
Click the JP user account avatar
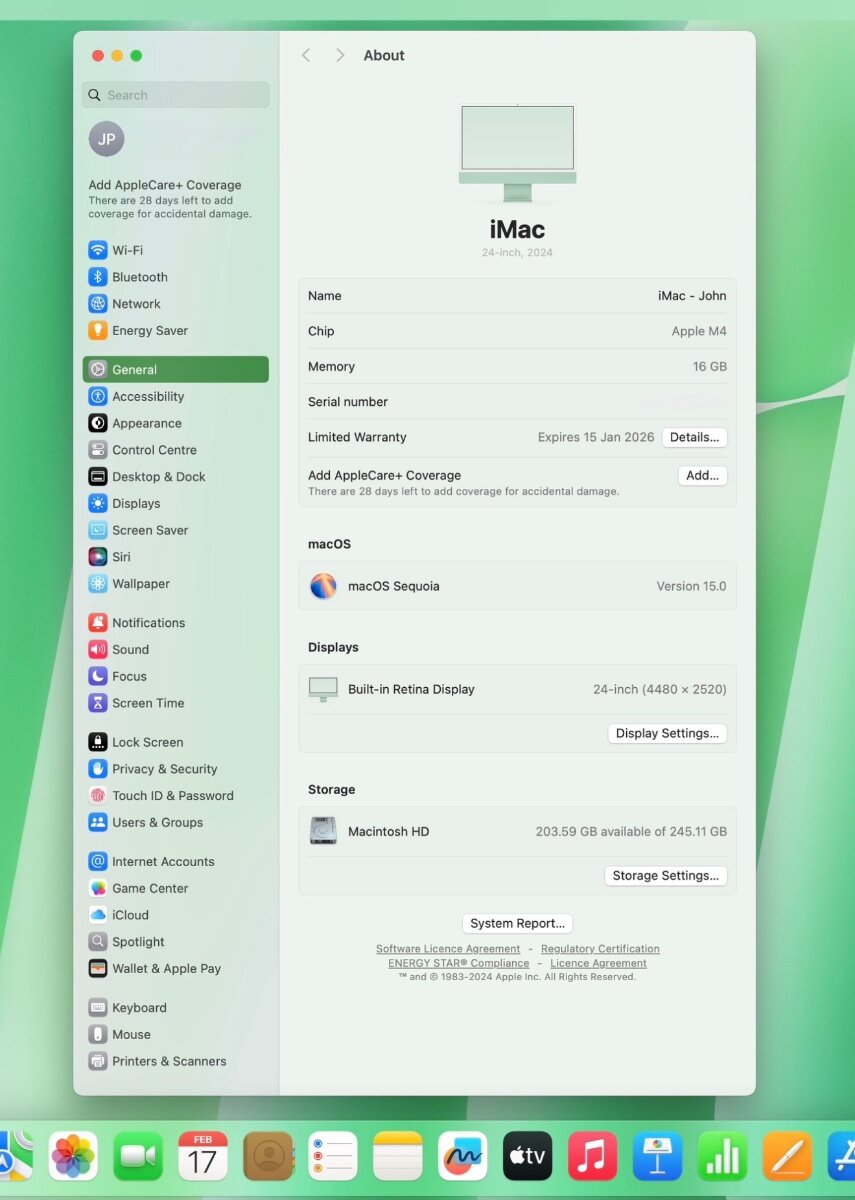coord(106,139)
